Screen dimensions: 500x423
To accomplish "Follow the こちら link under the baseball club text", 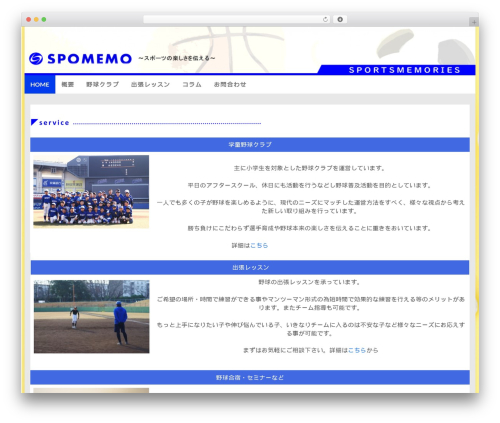I will click(x=259, y=246).
